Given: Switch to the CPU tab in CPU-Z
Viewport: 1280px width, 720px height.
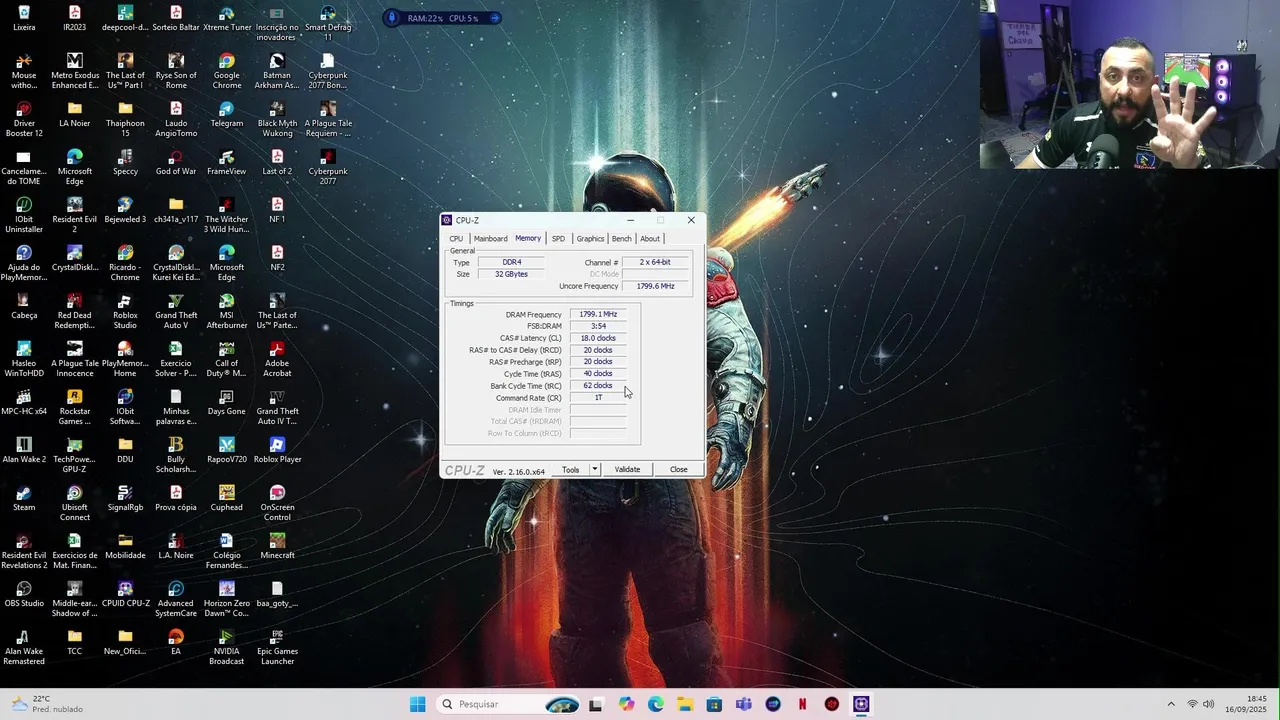Looking at the screenshot, I should (x=456, y=239).
